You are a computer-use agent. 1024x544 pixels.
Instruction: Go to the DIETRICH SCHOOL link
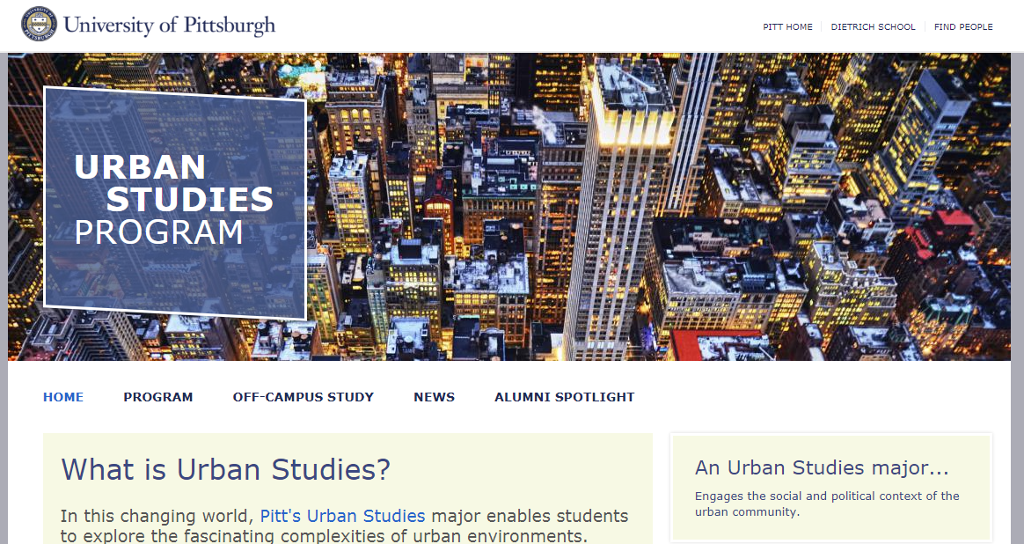[x=872, y=27]
